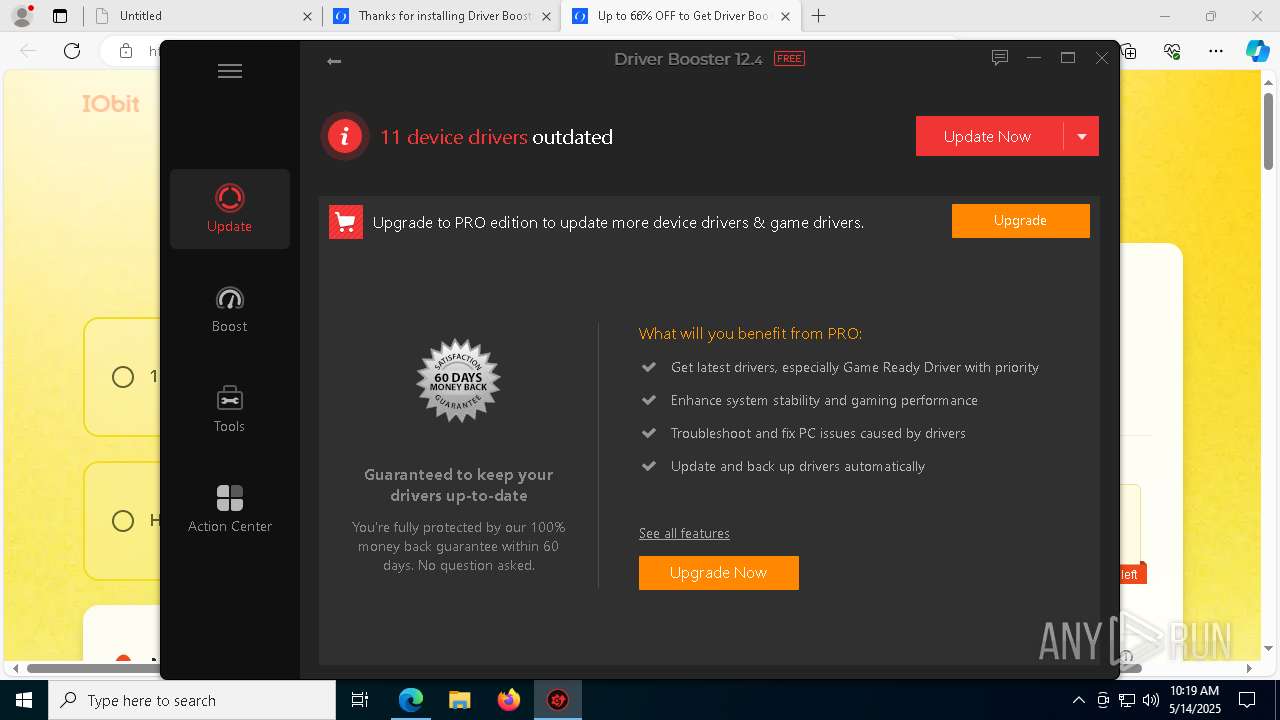Viewport: 1280px width, 720px height.
Task: Select the second radio option on webpage
Action: click(123, 521)
